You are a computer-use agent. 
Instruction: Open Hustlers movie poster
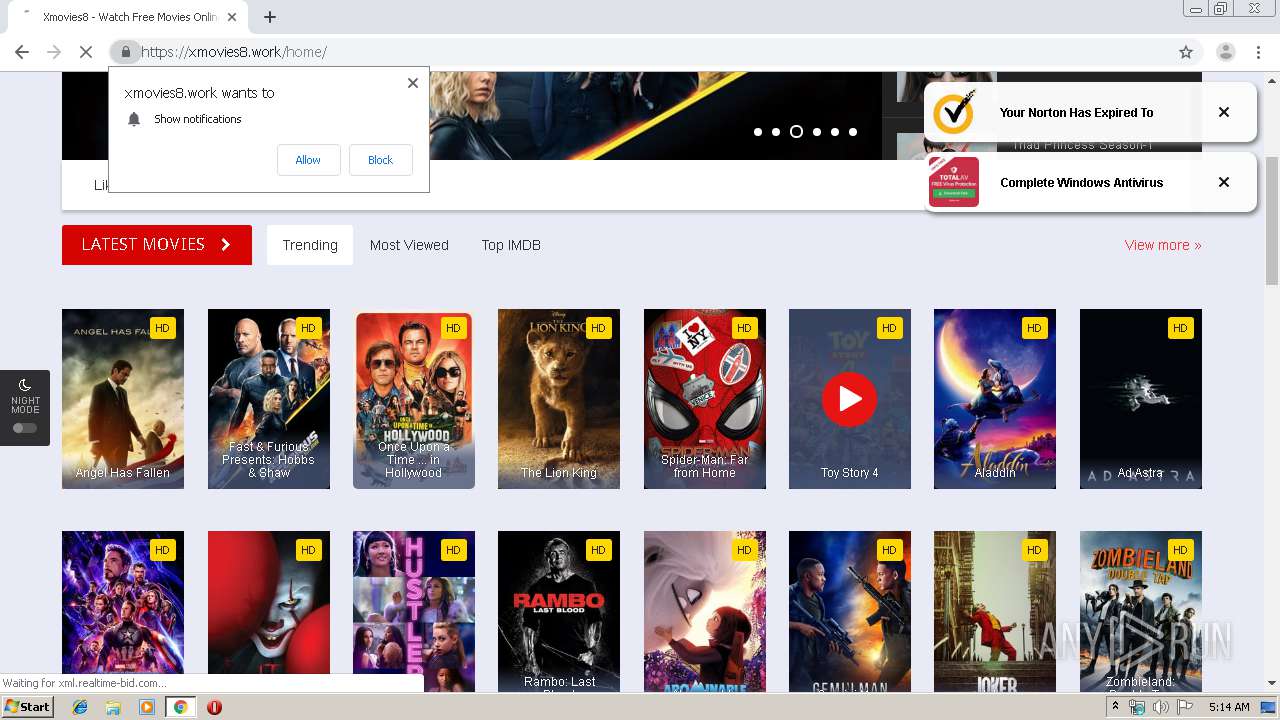414,611
